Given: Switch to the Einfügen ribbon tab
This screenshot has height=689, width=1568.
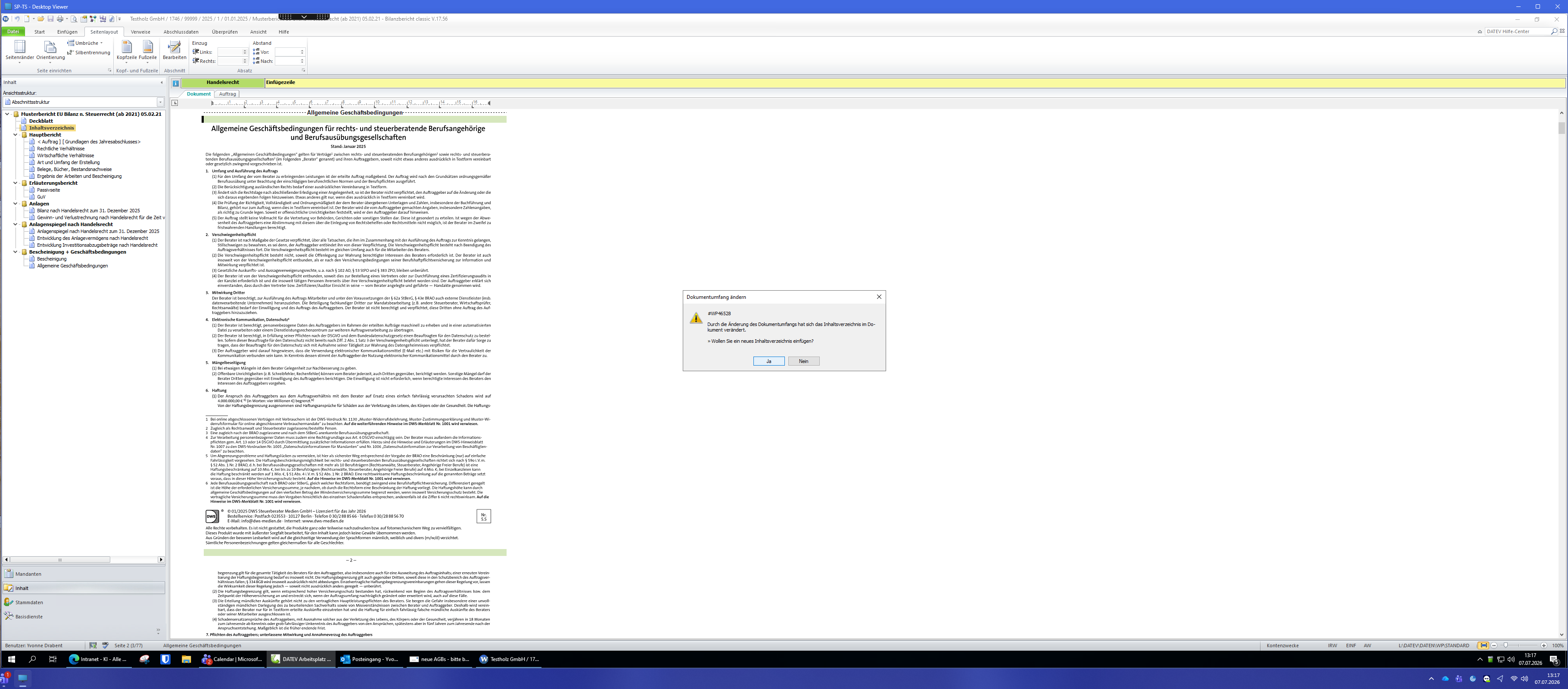Looking at the screenshot, I should 67,31.
